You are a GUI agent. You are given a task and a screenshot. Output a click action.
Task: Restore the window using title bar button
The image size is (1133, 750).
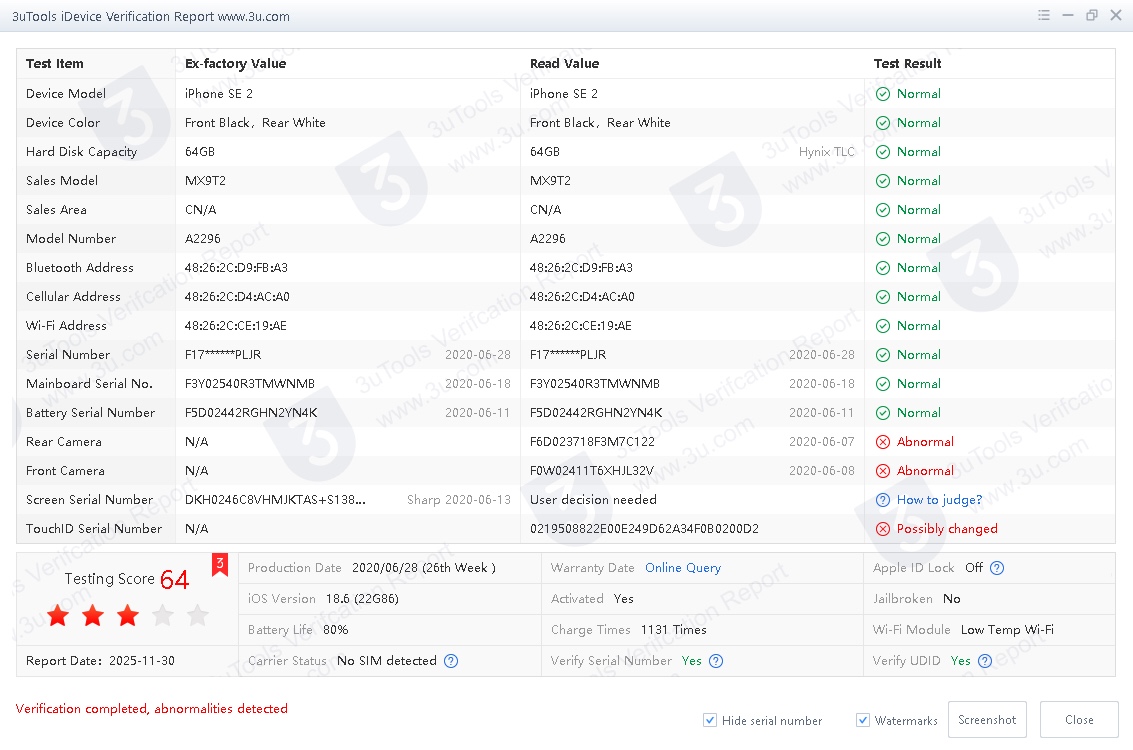(1091, 16)
